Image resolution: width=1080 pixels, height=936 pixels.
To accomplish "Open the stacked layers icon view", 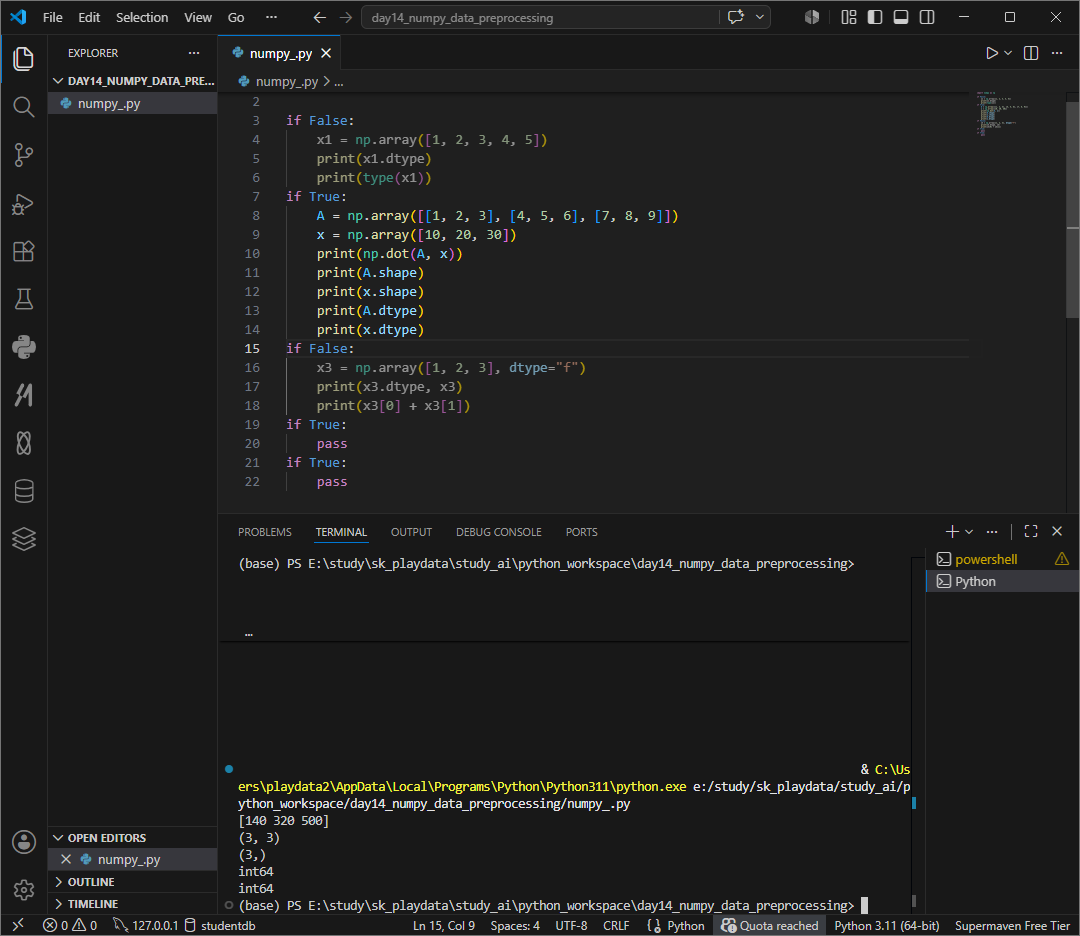I will (x=23, y=539).
